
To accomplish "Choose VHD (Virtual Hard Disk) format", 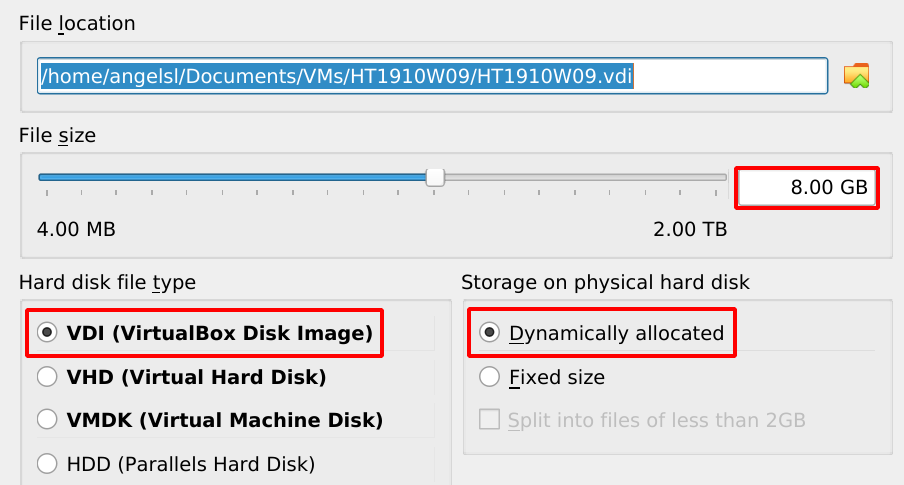I will [47, 377].
